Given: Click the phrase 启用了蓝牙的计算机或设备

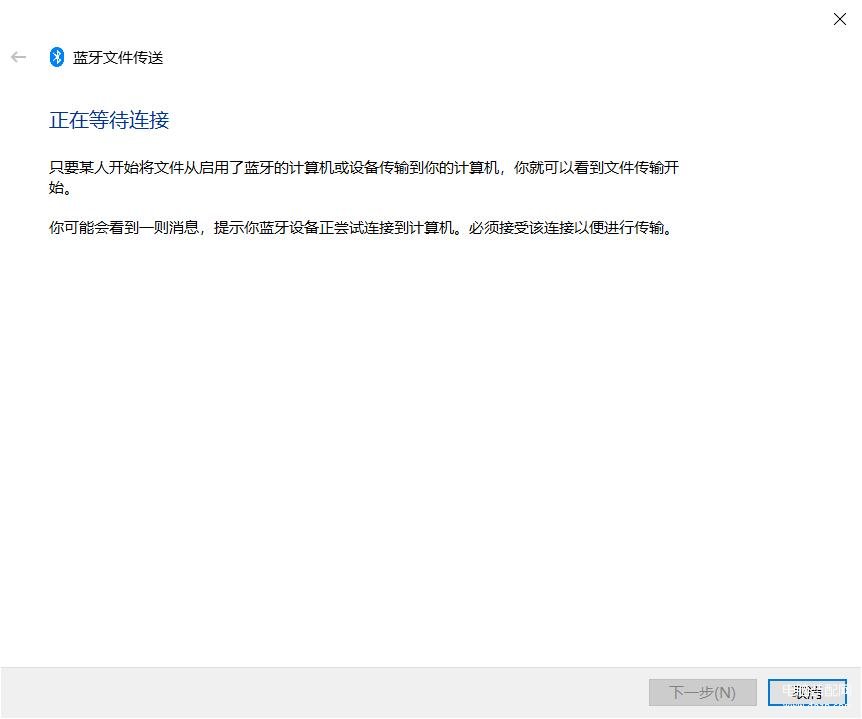Looking at the screenshot, I should pos(289,167).
